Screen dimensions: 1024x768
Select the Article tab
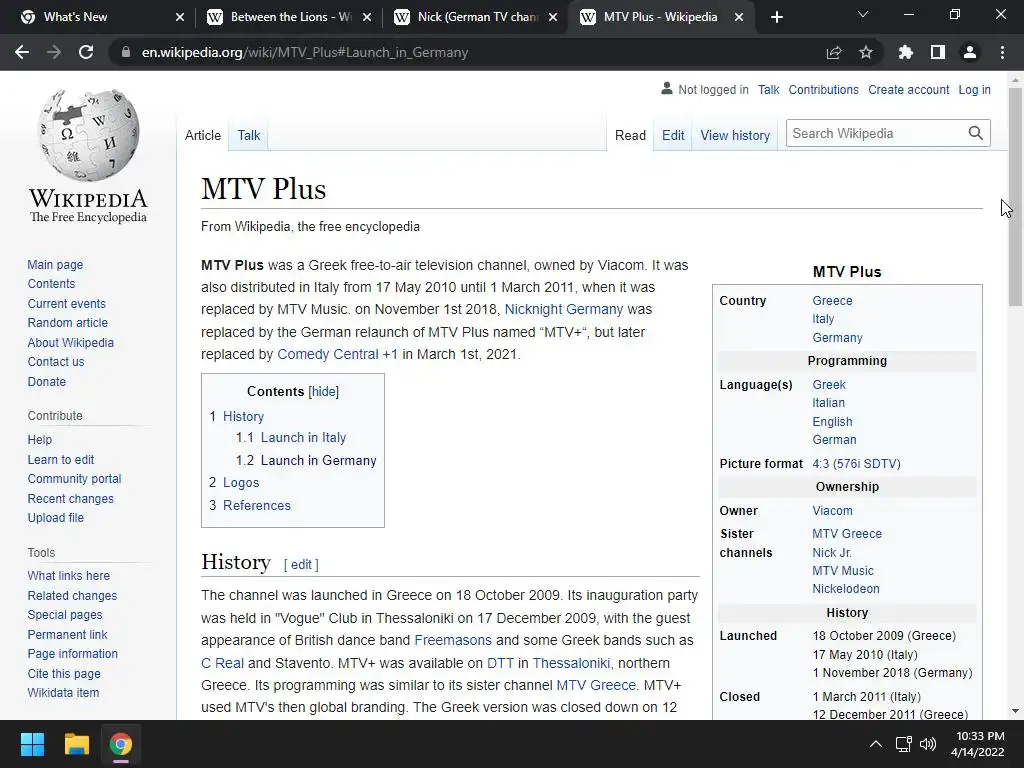pyautogui.click(x=202, y=135)
